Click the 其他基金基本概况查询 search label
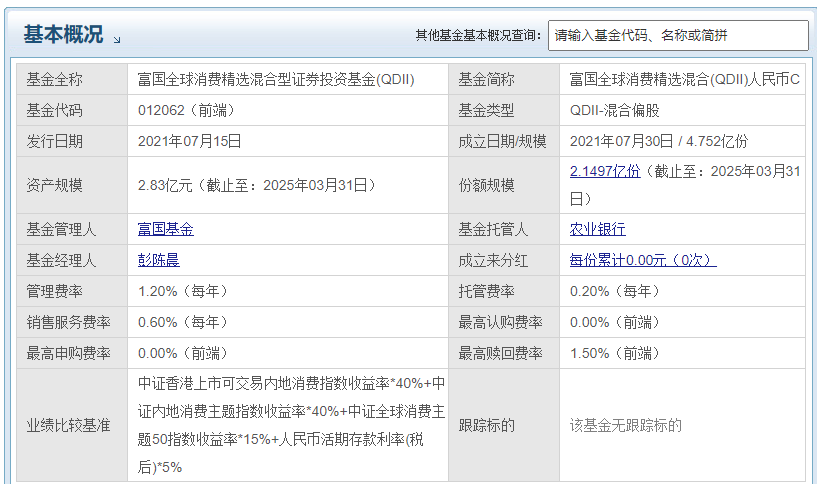Image resolution: width=817 pixels, height=484 pixels. [478, 35]
